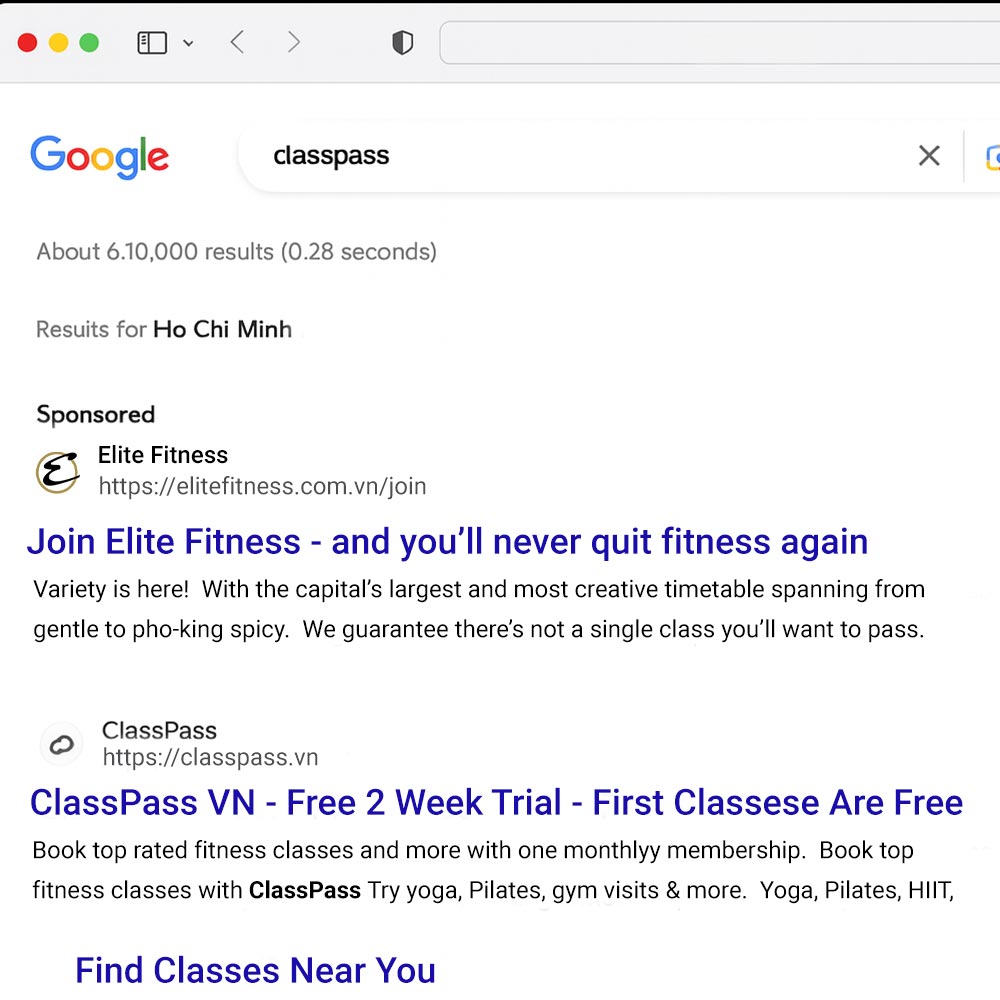Minimize the Safari window
Viewport: 1000px width, 1000px height.
pyautogui.click(x=58, y=42)
